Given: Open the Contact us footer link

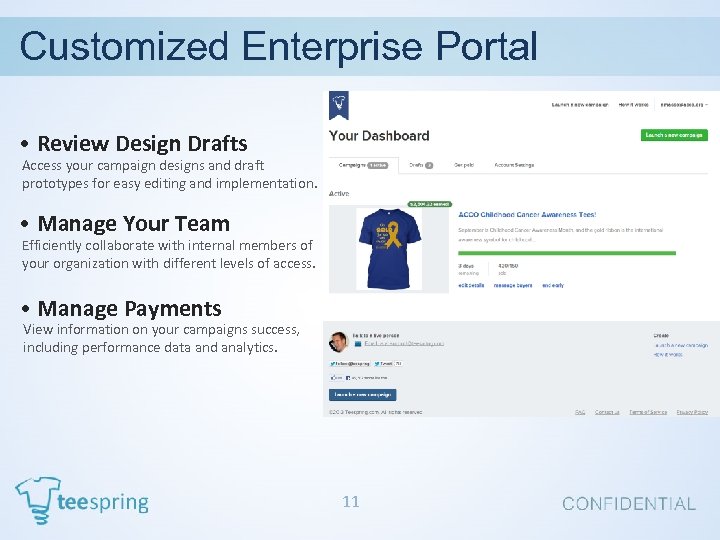Looking at the screenshot, I should click(x=607, y=412).
